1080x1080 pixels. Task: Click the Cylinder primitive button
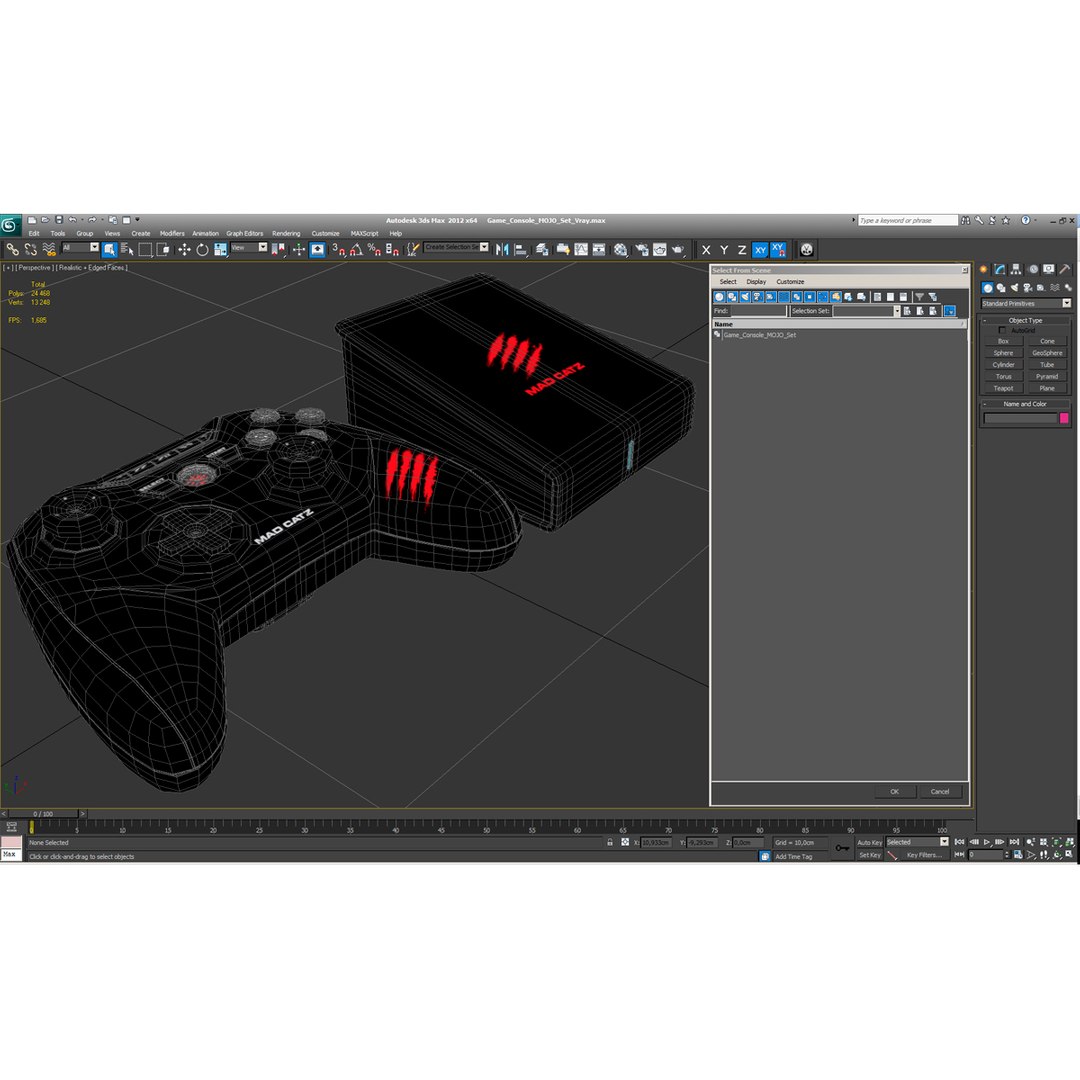pyautogui.click(x=1003, y=365)
